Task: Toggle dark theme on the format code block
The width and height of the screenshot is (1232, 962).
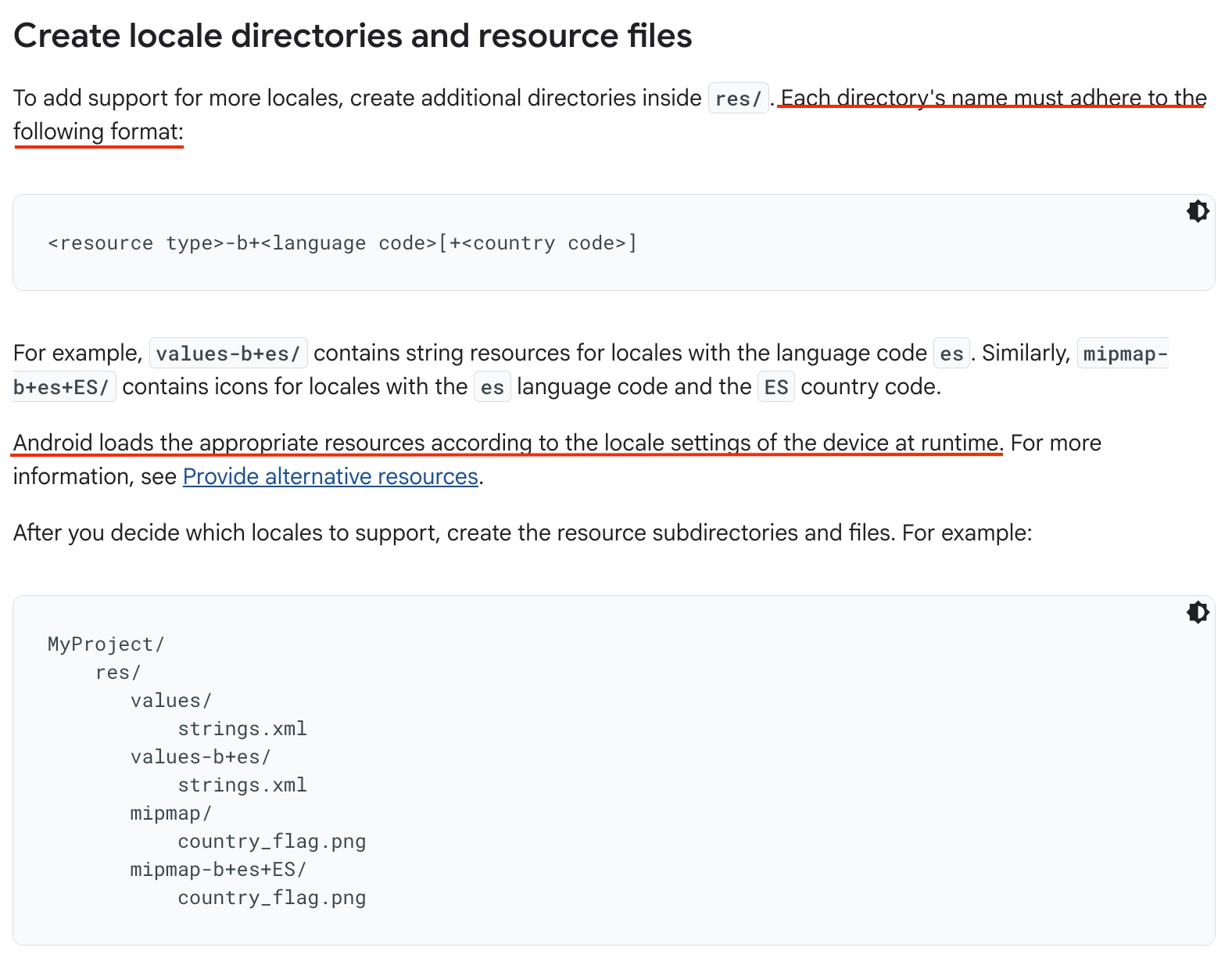Action: pos(1197,211)
